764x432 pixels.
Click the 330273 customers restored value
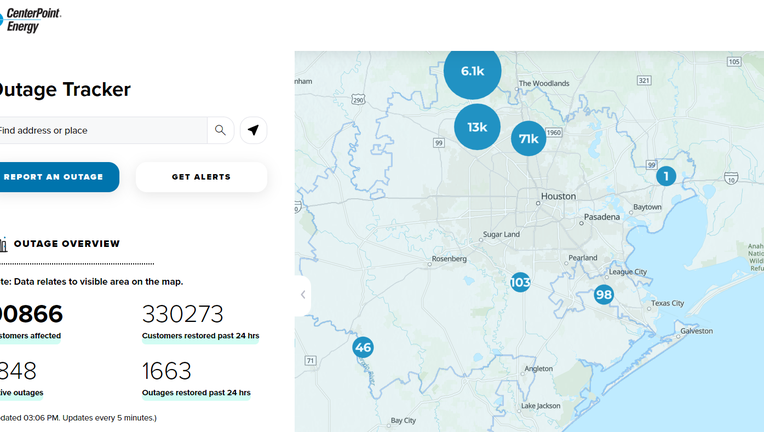pos(183,314)
